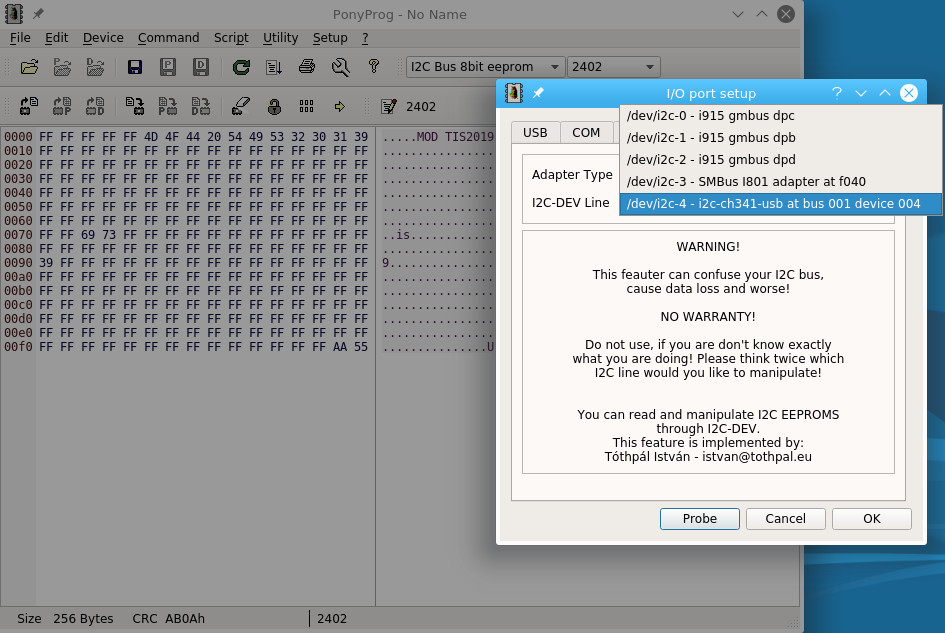
Task: Reload the file with the green arrow
Action: point(241,66)
